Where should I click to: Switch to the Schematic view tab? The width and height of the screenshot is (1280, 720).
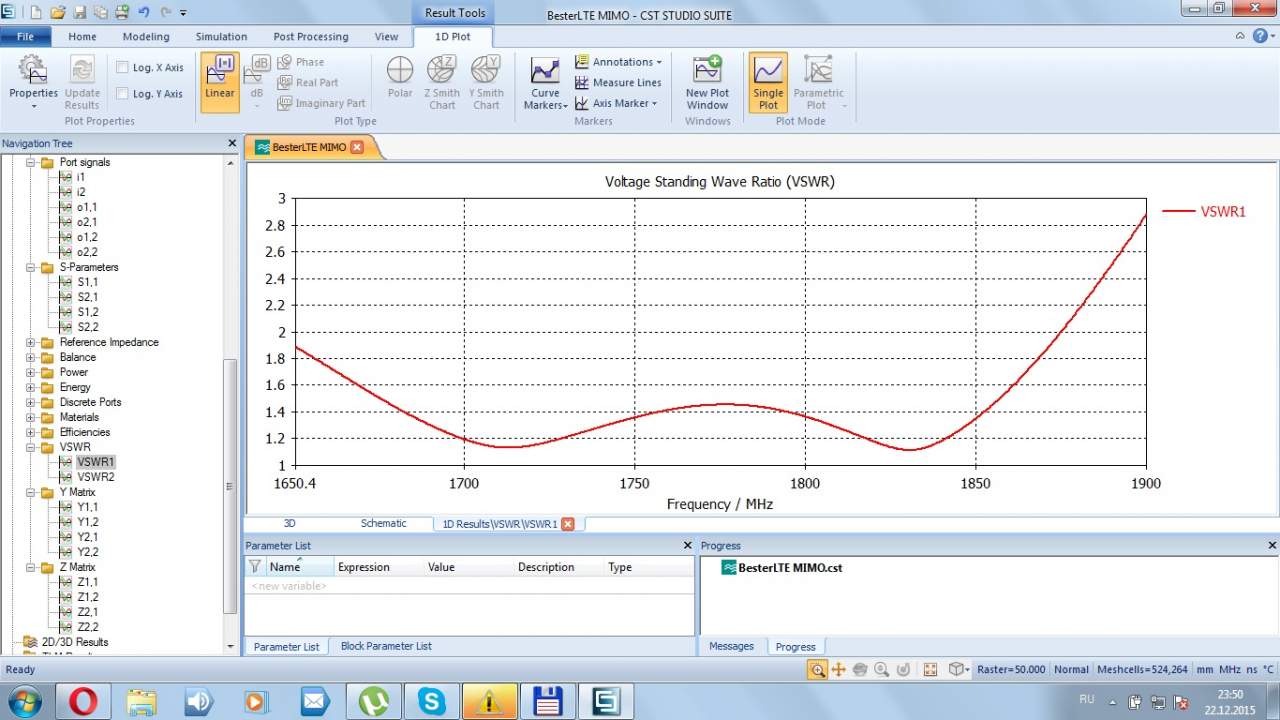click(383, 523)
